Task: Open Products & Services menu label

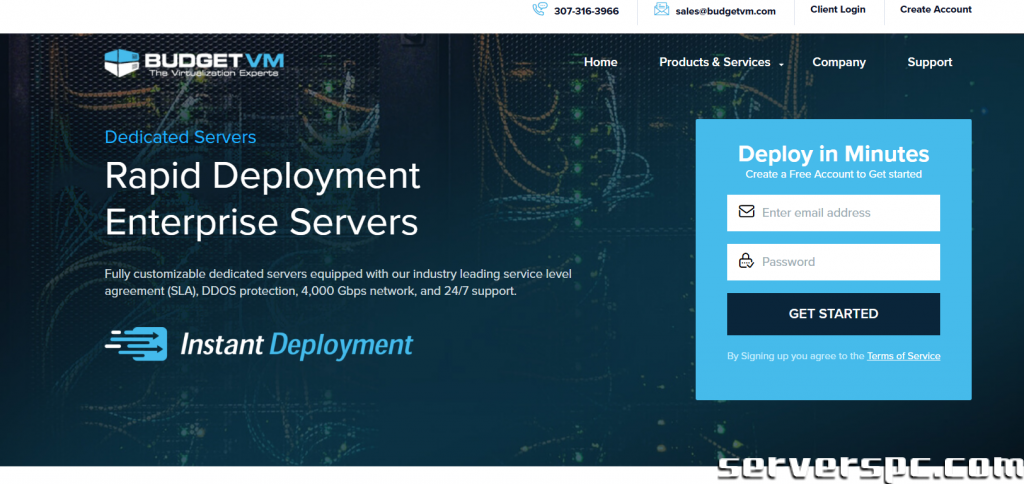Action: pyautogui.click(x=714, y=62)
